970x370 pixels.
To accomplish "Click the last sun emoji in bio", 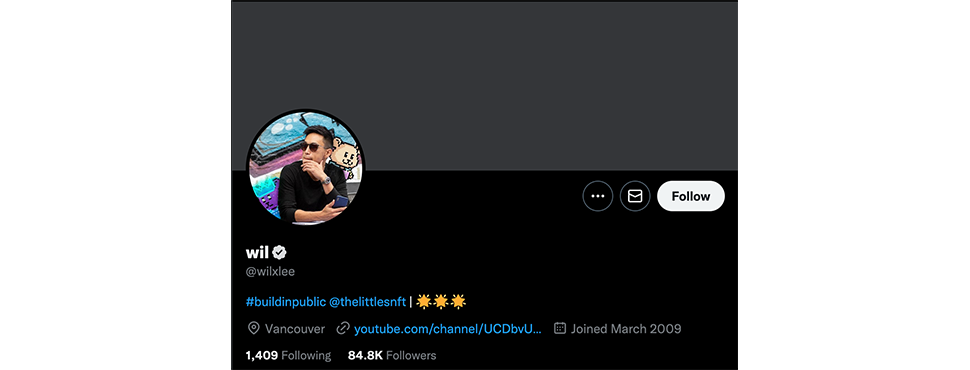I will click(x=458, y=302).
